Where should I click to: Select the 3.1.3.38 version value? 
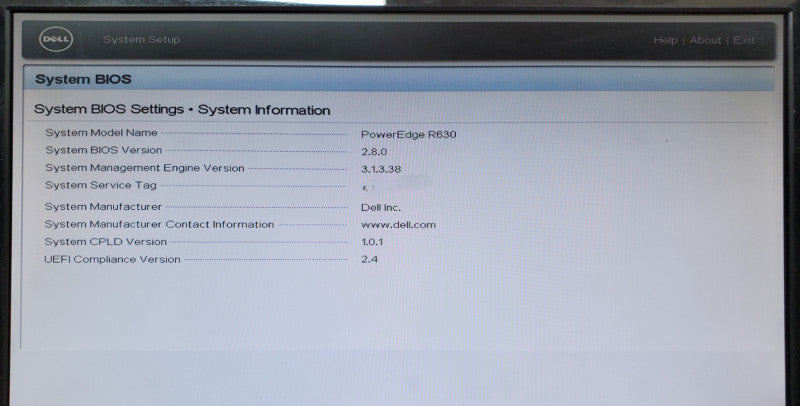(x=381, y=169)
